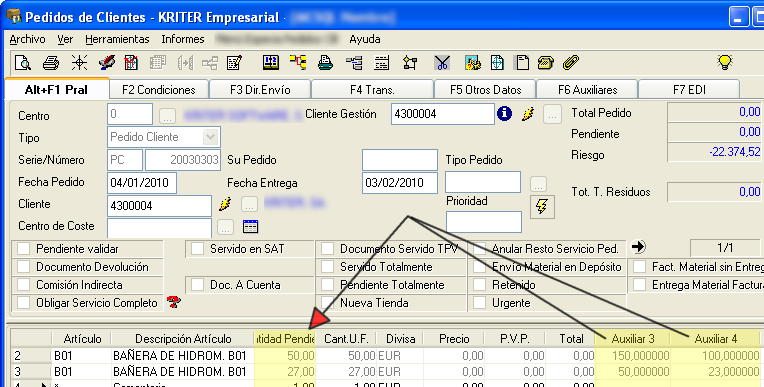The width and height of the screenshot is (764, 387).
Task: Click the paperclip attachments icon
Action: point(571,63)
